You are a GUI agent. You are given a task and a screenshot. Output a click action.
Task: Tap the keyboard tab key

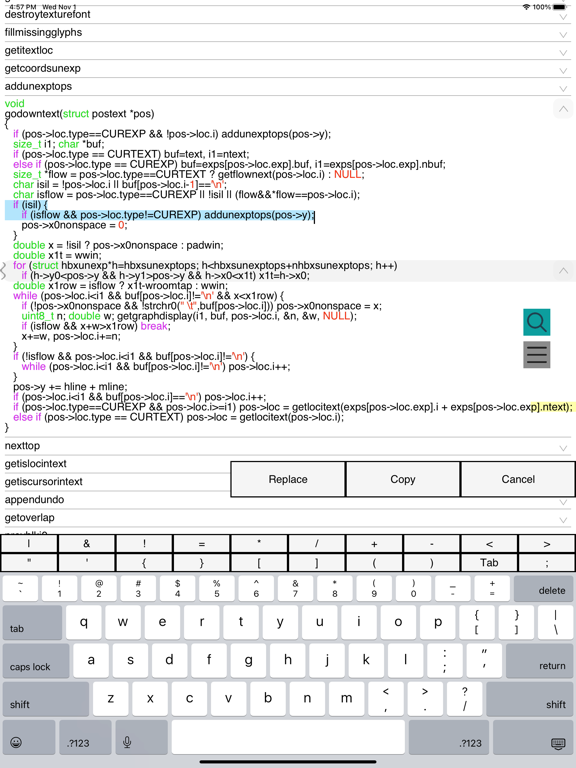[32, 623]
